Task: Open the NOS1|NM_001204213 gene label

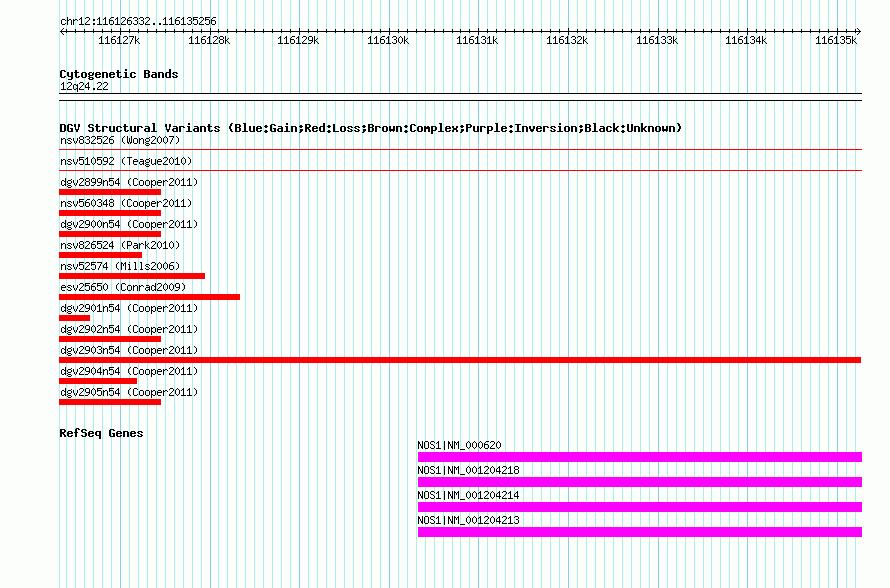Action: 468,520
